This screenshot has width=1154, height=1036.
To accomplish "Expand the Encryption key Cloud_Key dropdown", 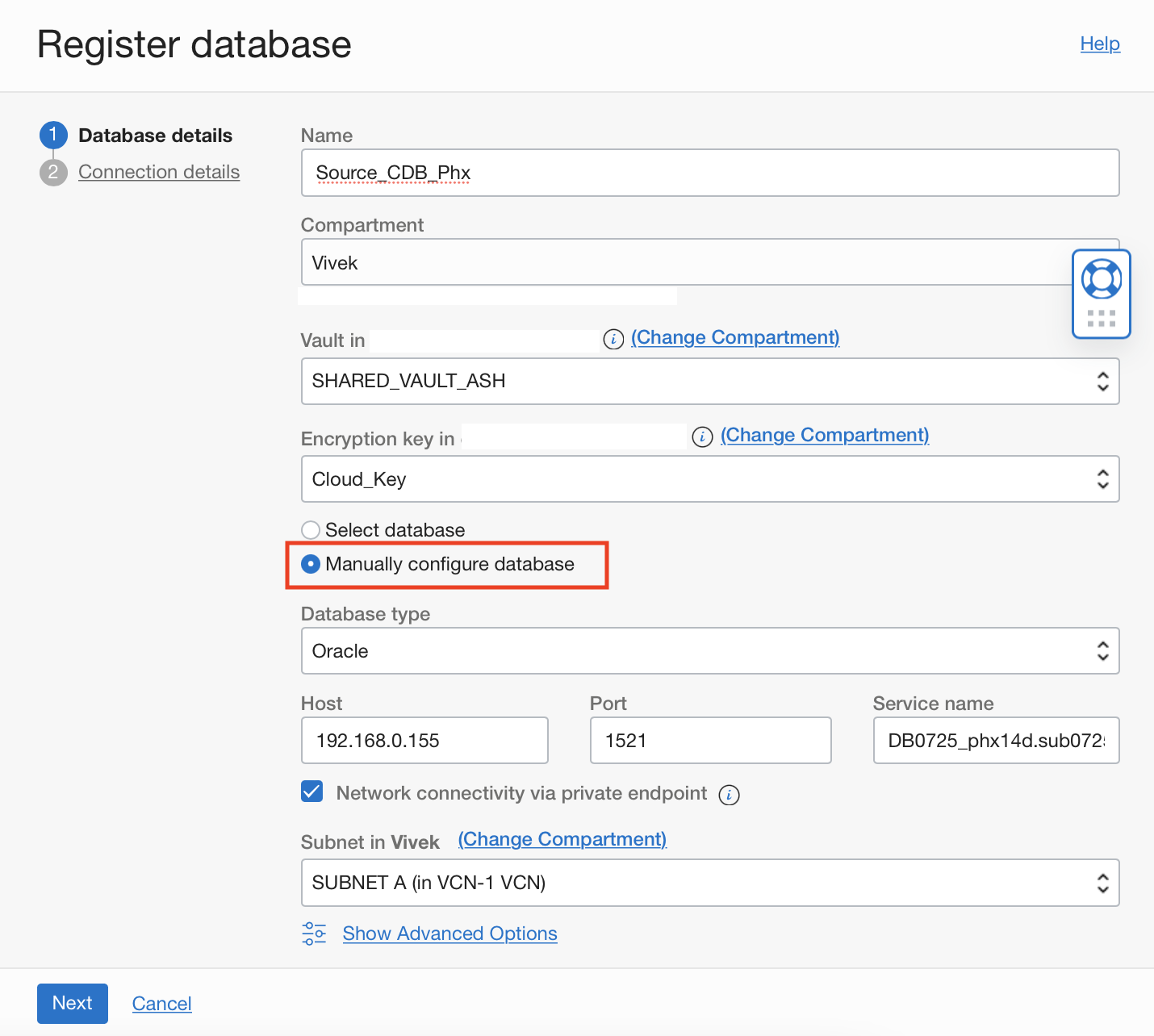I will click(x=709, y=479).
